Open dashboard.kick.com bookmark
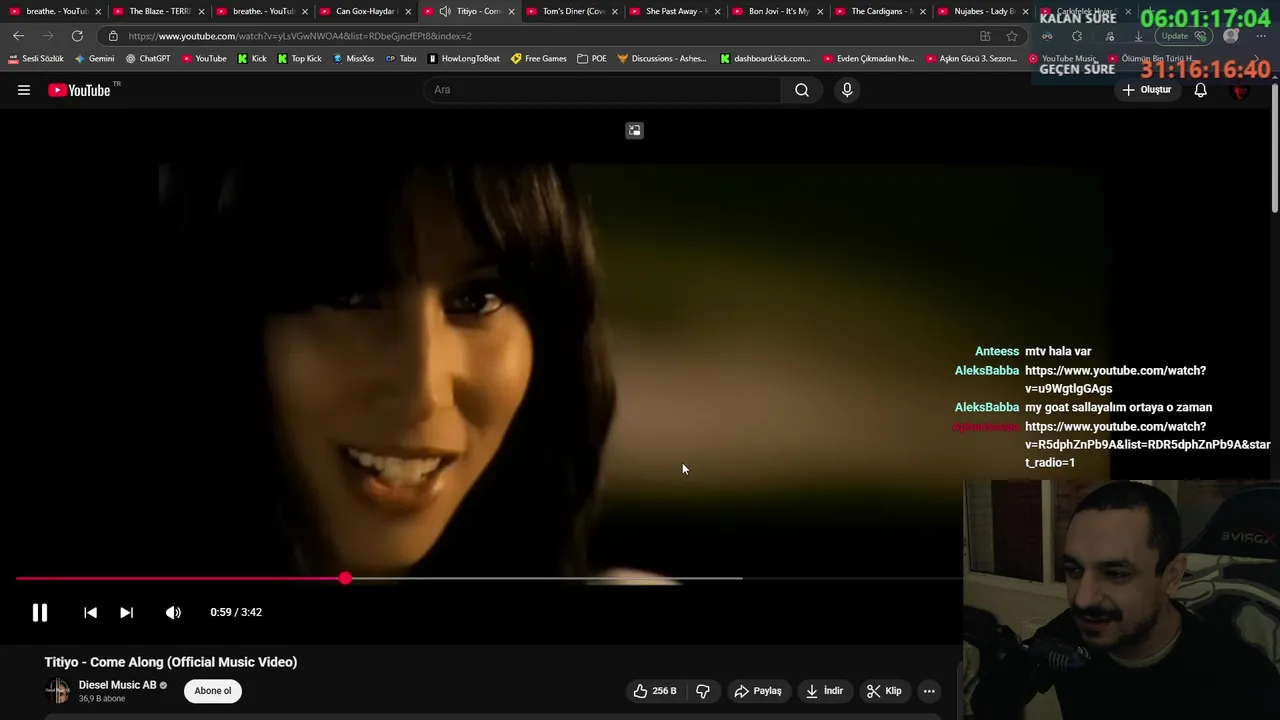This screenshot has width=1280, height=720. pyautogui.click(x=765, y=59)
